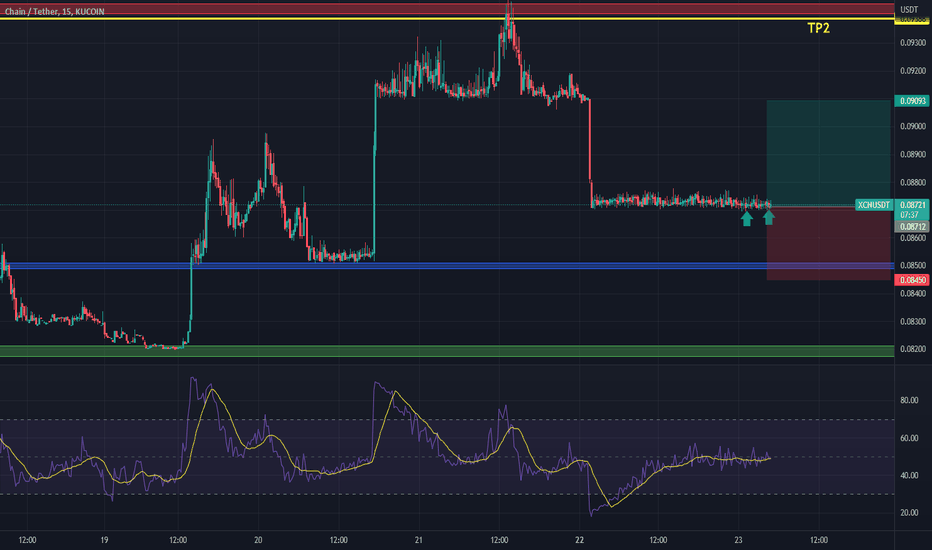The width and height of the screenshot is (932, 550).
Task: Select the yellow TP2 horizontal line
Action: (x=447, y=19)
